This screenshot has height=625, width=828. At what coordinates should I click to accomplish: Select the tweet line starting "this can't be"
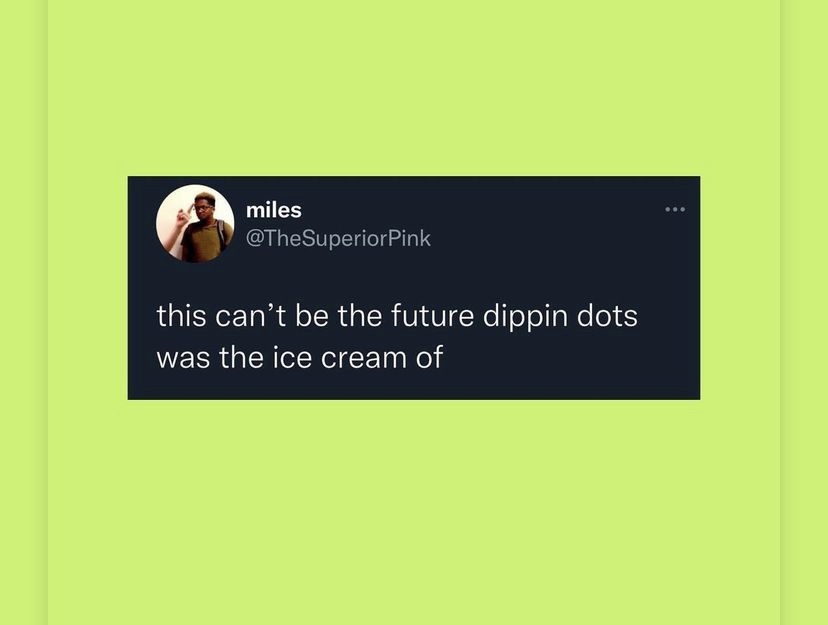coord(397,316)
